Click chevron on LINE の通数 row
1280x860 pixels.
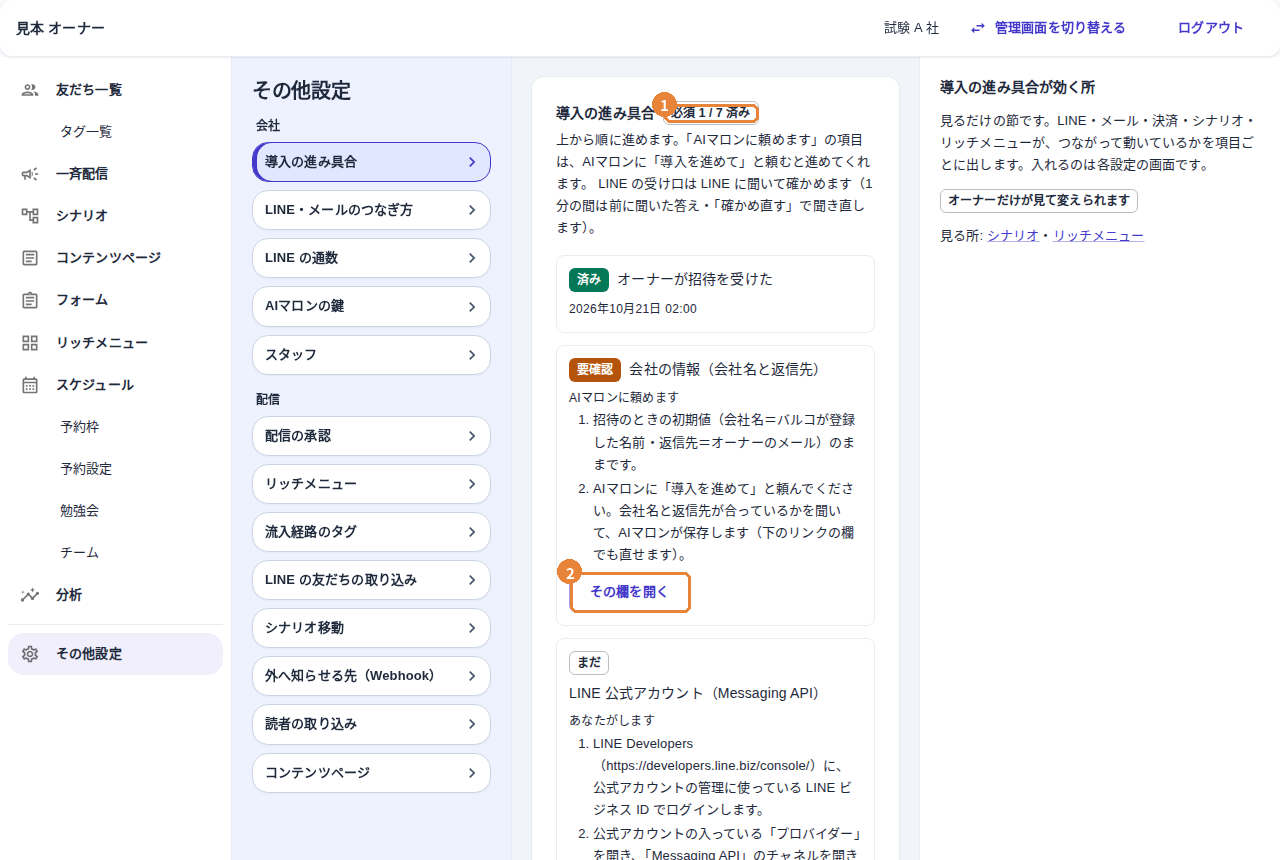coord(472,258)
